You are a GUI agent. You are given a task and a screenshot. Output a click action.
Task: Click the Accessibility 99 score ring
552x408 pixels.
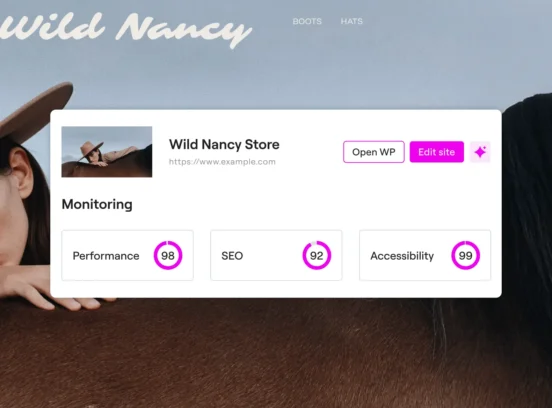pos(465,255)
